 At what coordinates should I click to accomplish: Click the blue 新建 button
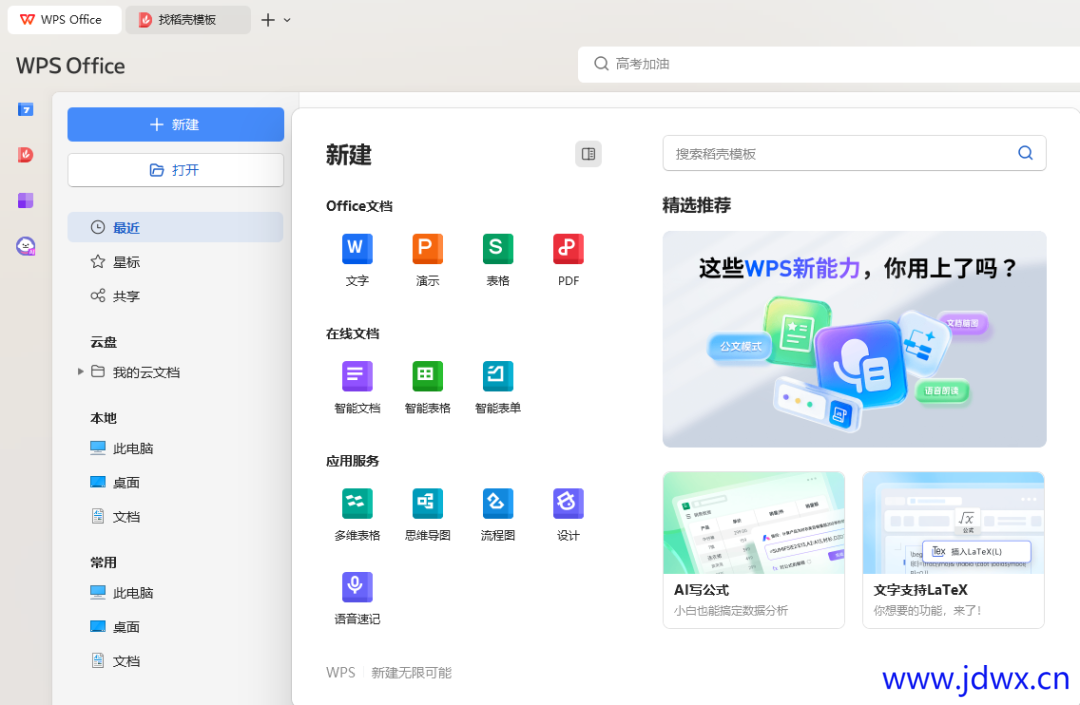pyautogui.click(x=176, y=125)
